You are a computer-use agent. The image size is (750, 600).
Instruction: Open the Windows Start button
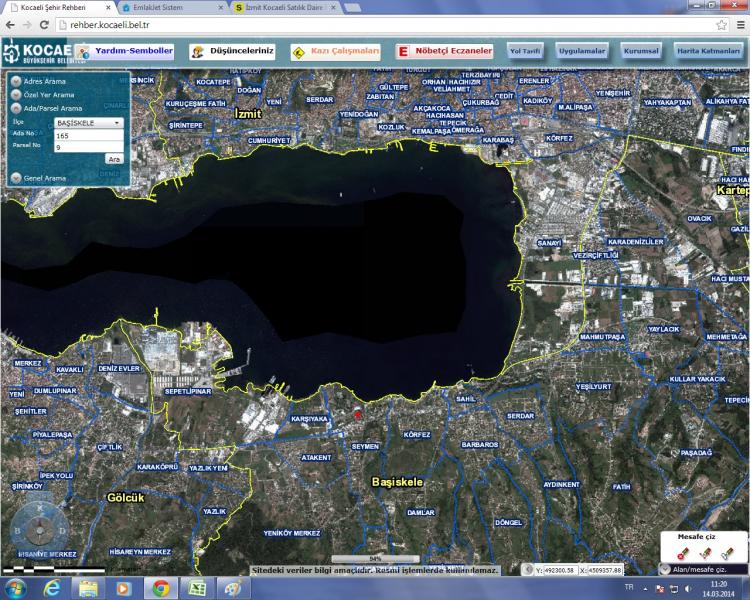tap(15, 588)
